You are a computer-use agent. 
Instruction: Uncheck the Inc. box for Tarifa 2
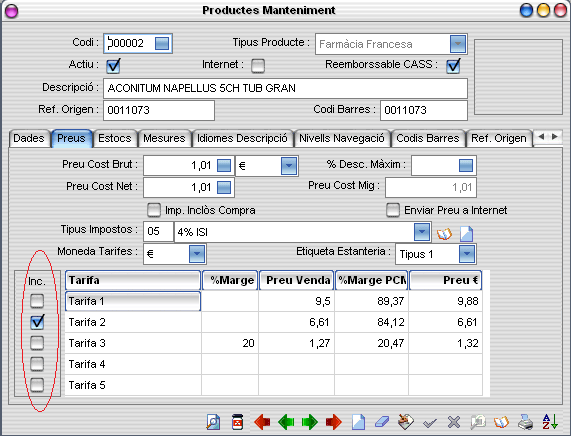pos(37,322)
